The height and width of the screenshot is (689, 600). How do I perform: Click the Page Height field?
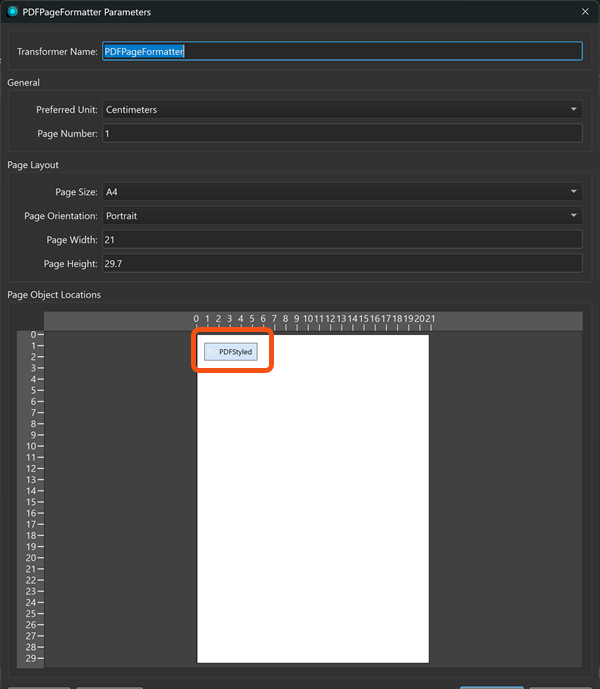pyautogui.click(x=342, y=264)
